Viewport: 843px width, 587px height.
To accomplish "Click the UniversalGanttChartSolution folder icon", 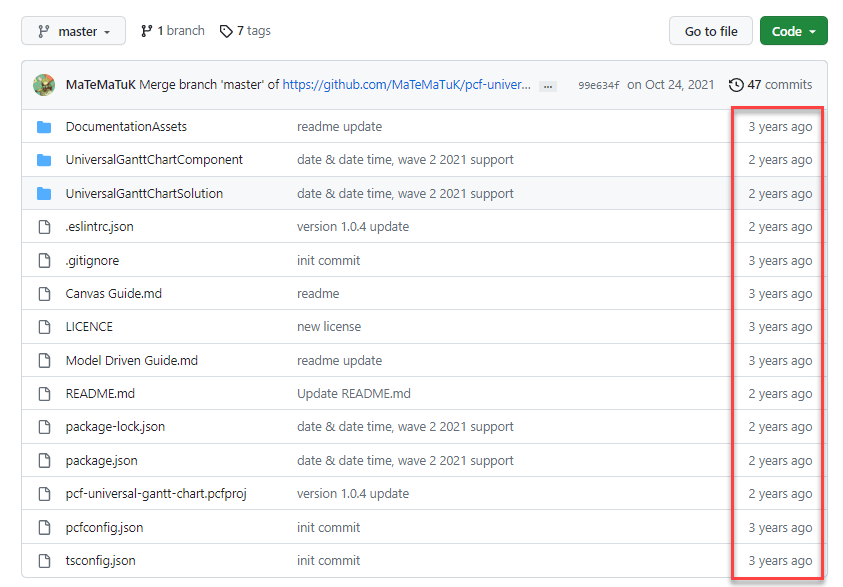I will point(44,194).
